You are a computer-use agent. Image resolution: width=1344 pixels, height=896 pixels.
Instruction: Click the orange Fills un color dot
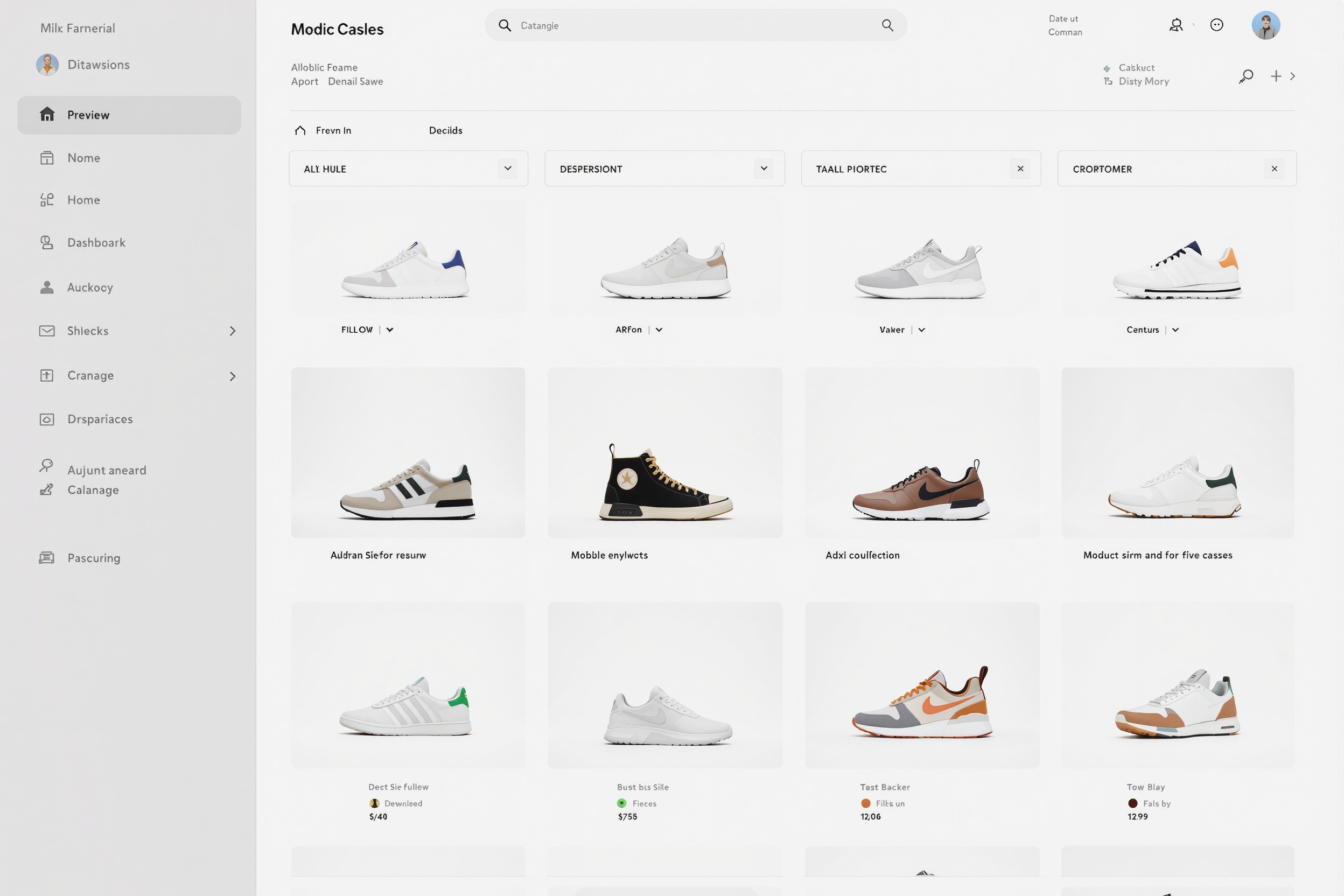click(x=866, y=803)
